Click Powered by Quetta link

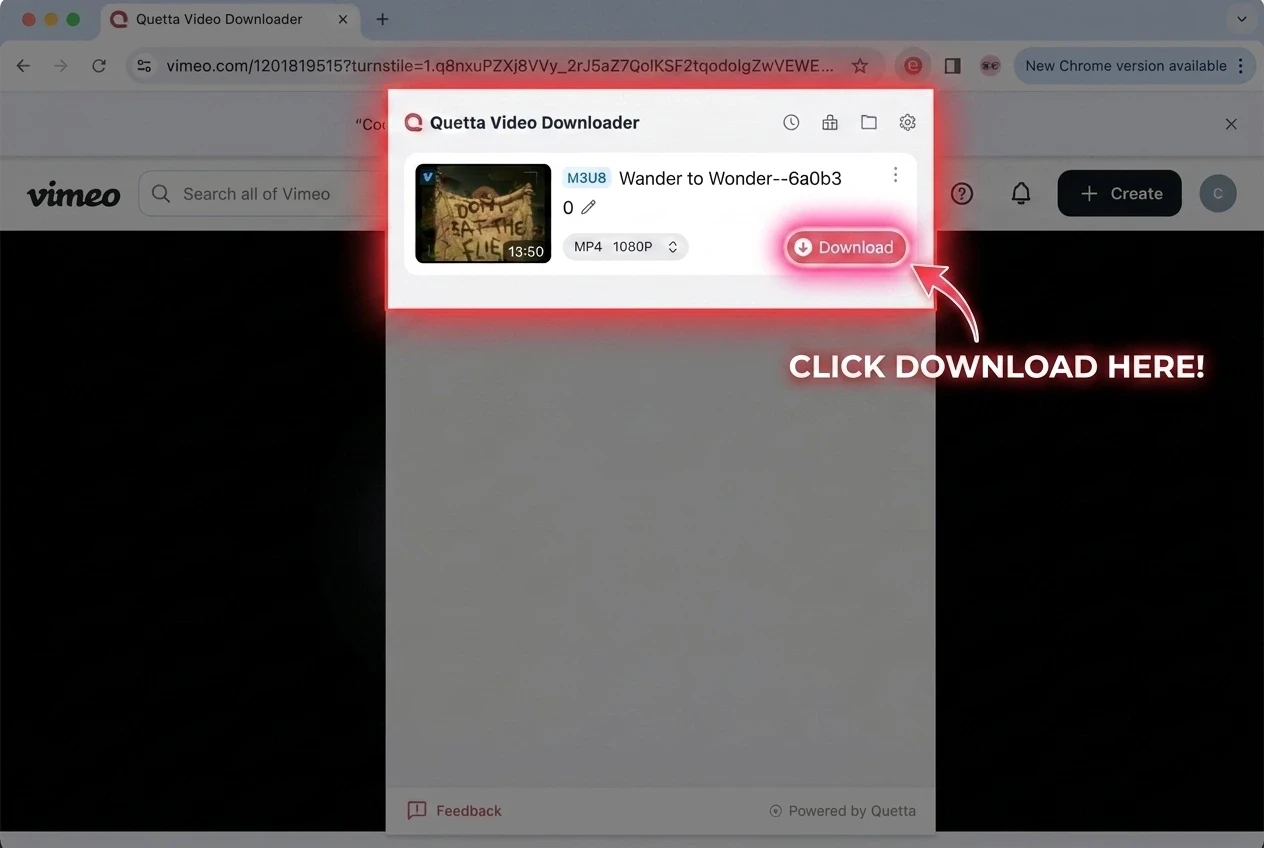click(842, 811)
